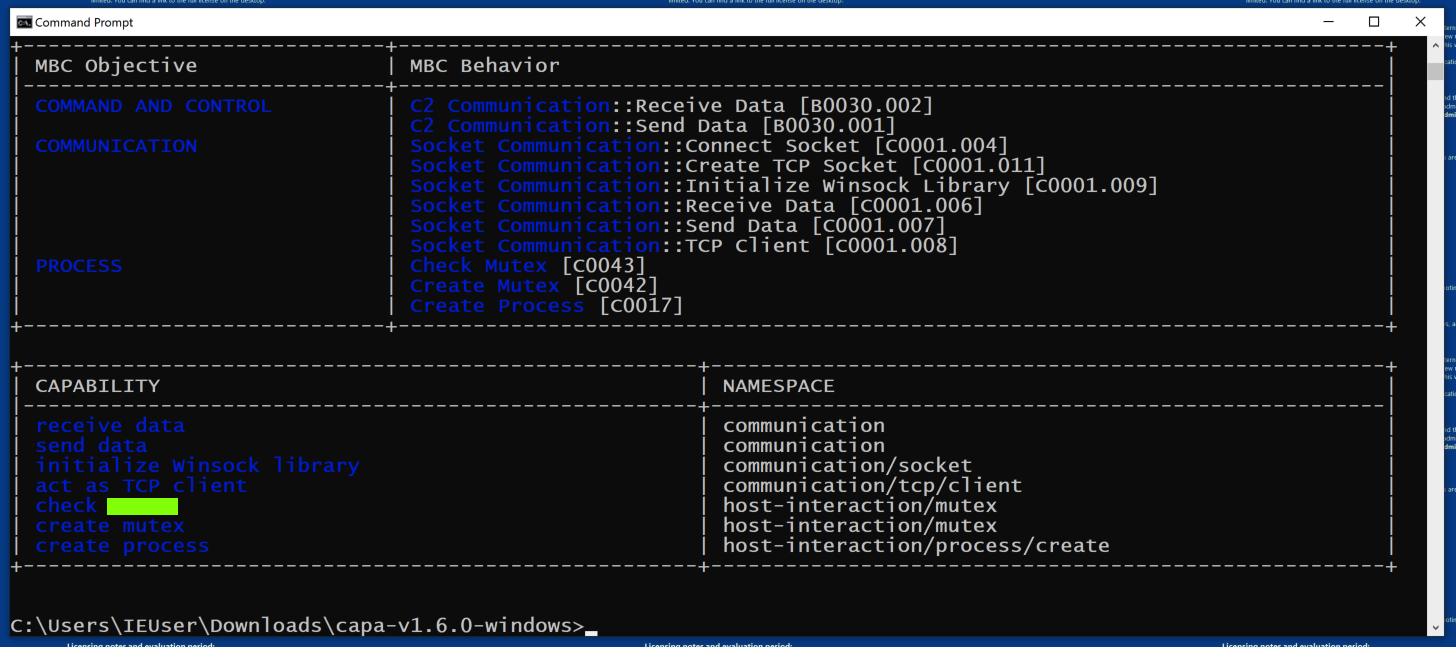Viewport: 1456px width, 647px height.
Task: Click the "communication/tcp/client" namespace entry
Action: [872, 486]
